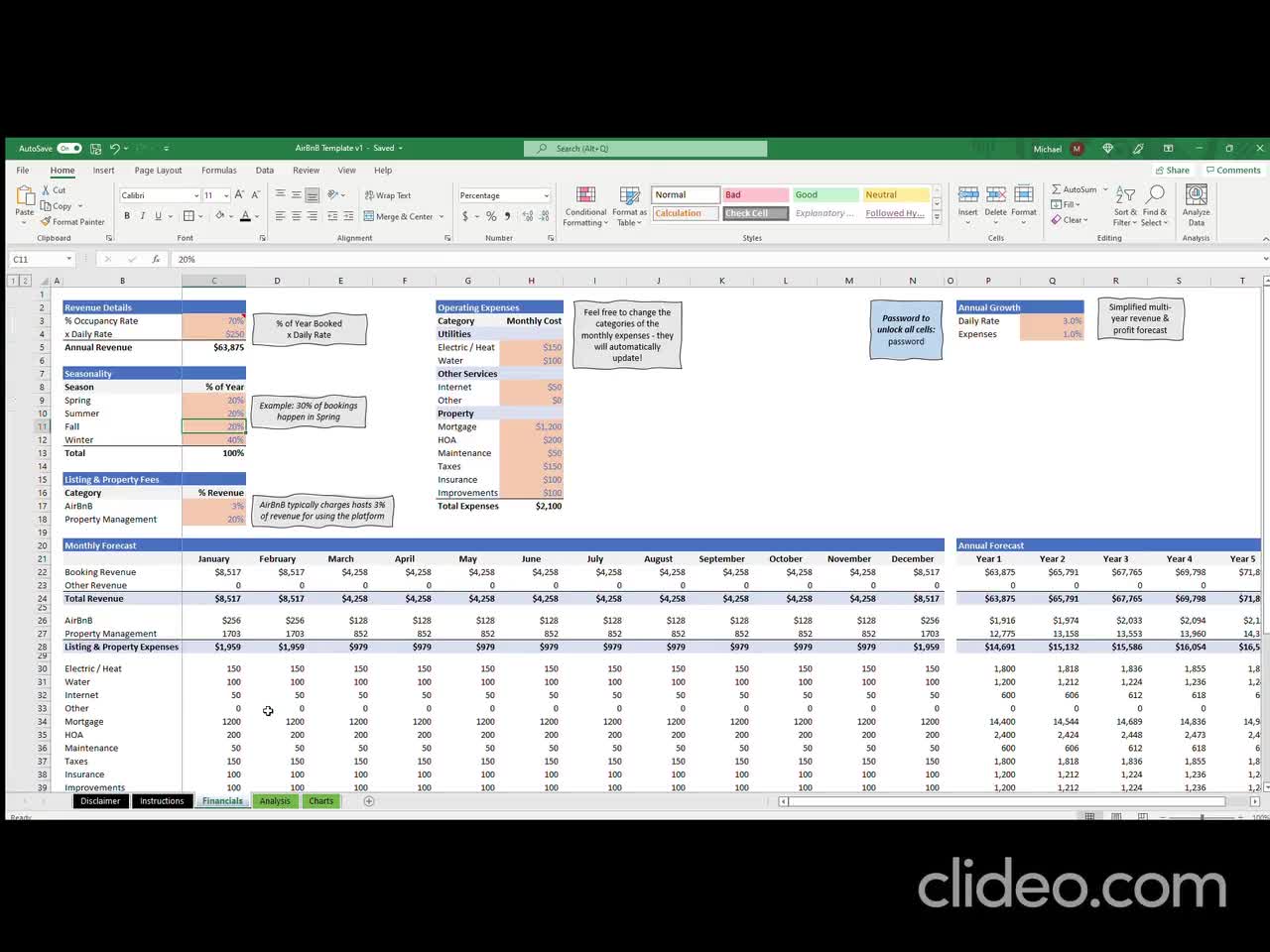Screen dimensions: 1270x952
Task: Select the Format Painter tool
Action: point(72,221)
